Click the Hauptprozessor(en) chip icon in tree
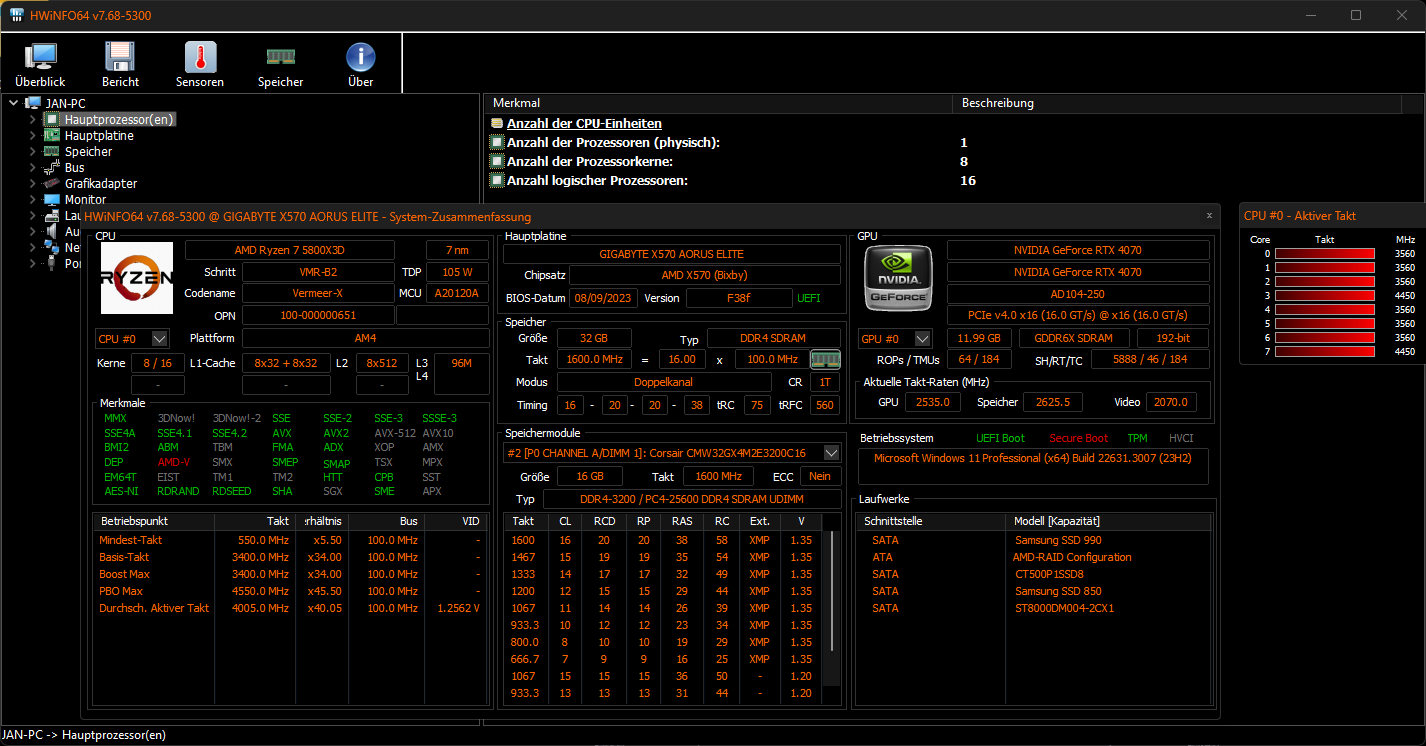This screenshot has height=746, width=1426. 52,119
